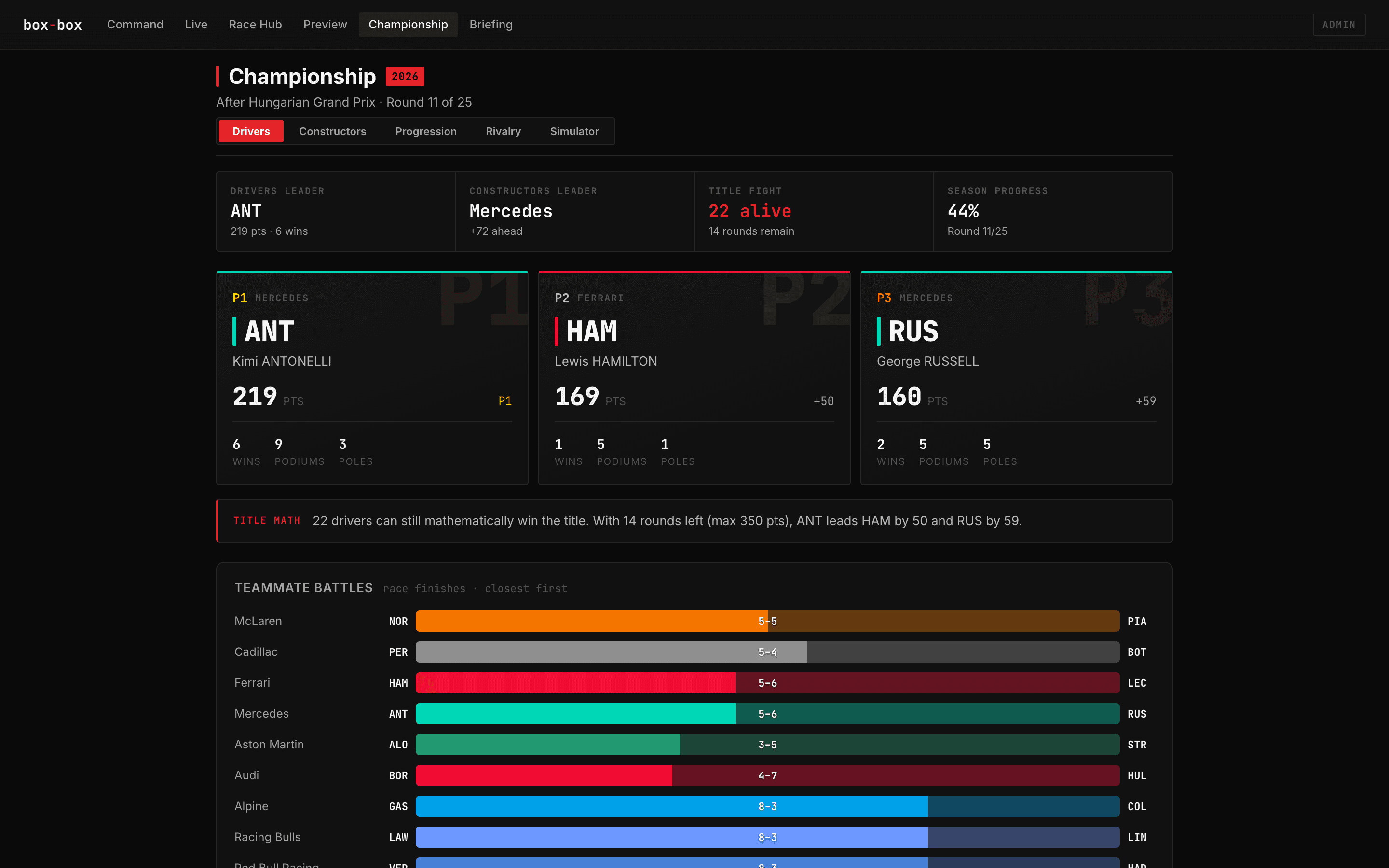This screenshot has height=868, width=1389.
Task: Click the Season Progress 44% card
Action: click(x=1053, y=211)
